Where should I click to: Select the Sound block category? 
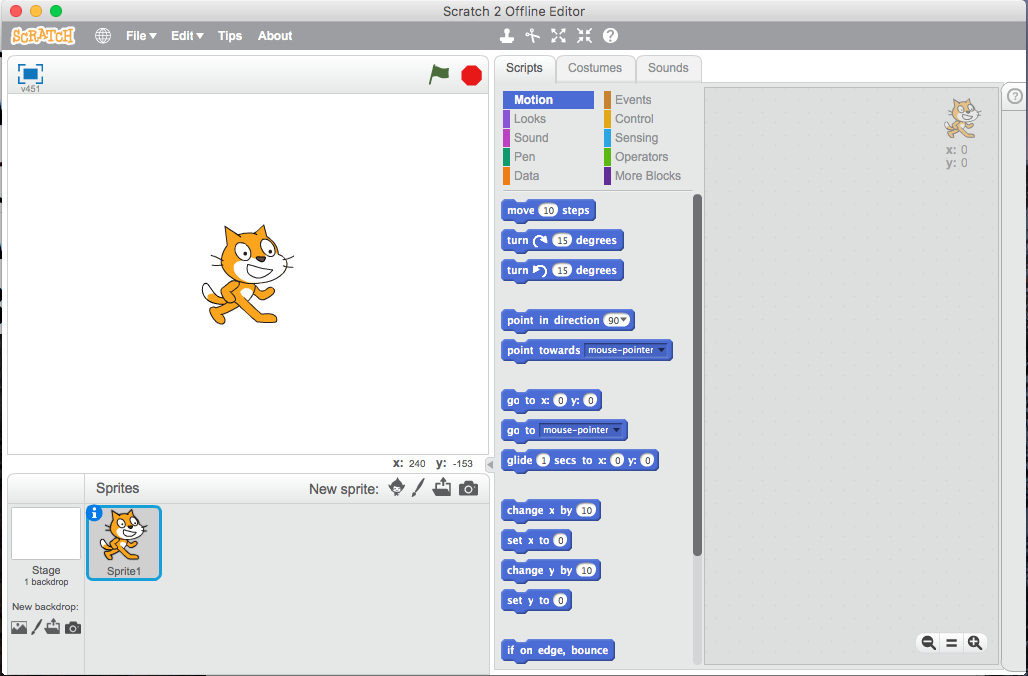[531, 138]
